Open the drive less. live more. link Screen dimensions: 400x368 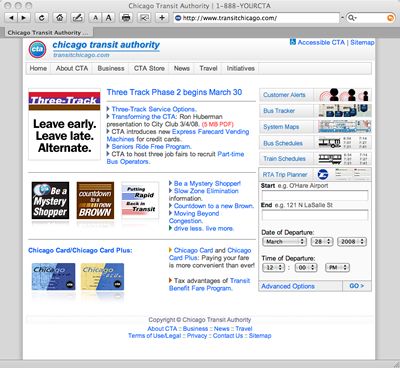click(x=204, y=228)
